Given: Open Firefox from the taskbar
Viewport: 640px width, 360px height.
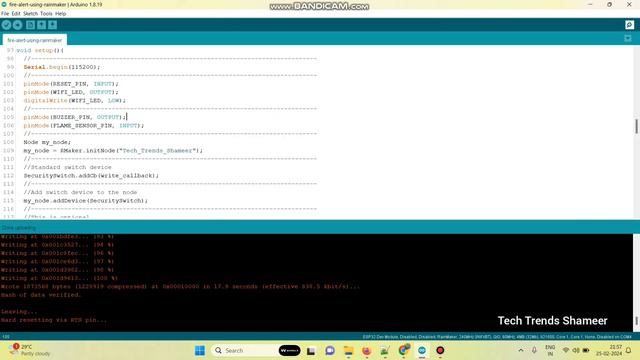Looking at the screenshot, I should coord(367,351).
